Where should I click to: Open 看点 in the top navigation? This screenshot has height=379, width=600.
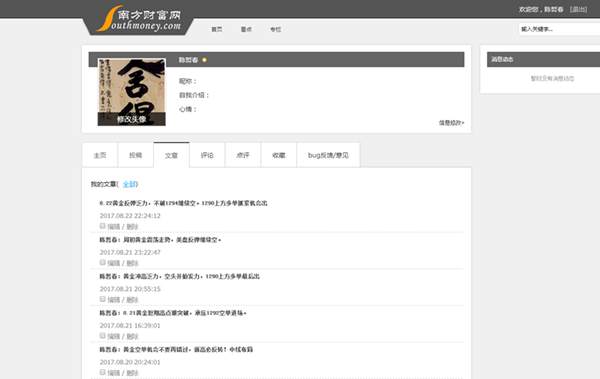(246, 29)
